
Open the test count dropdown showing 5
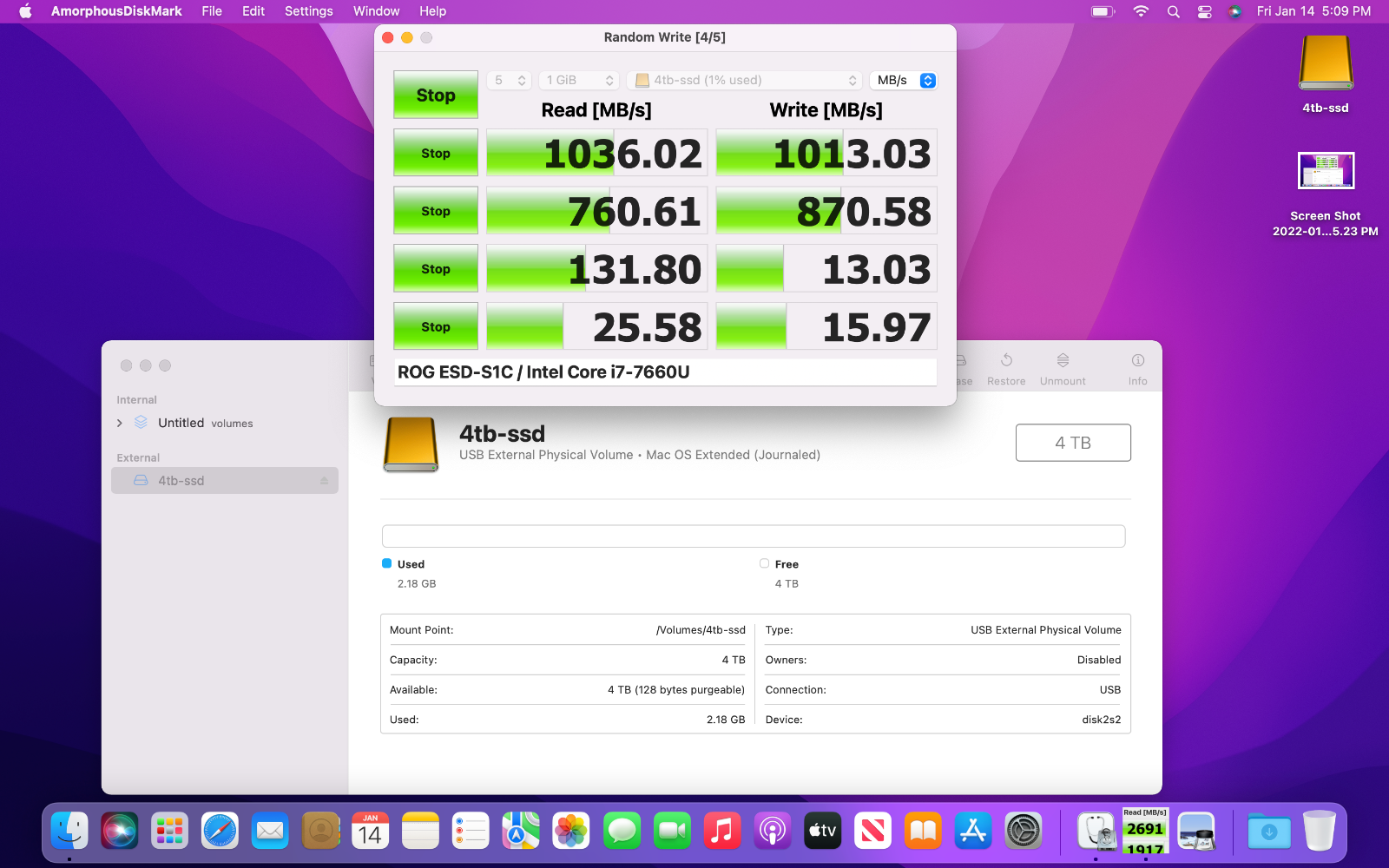pos(509,80)
